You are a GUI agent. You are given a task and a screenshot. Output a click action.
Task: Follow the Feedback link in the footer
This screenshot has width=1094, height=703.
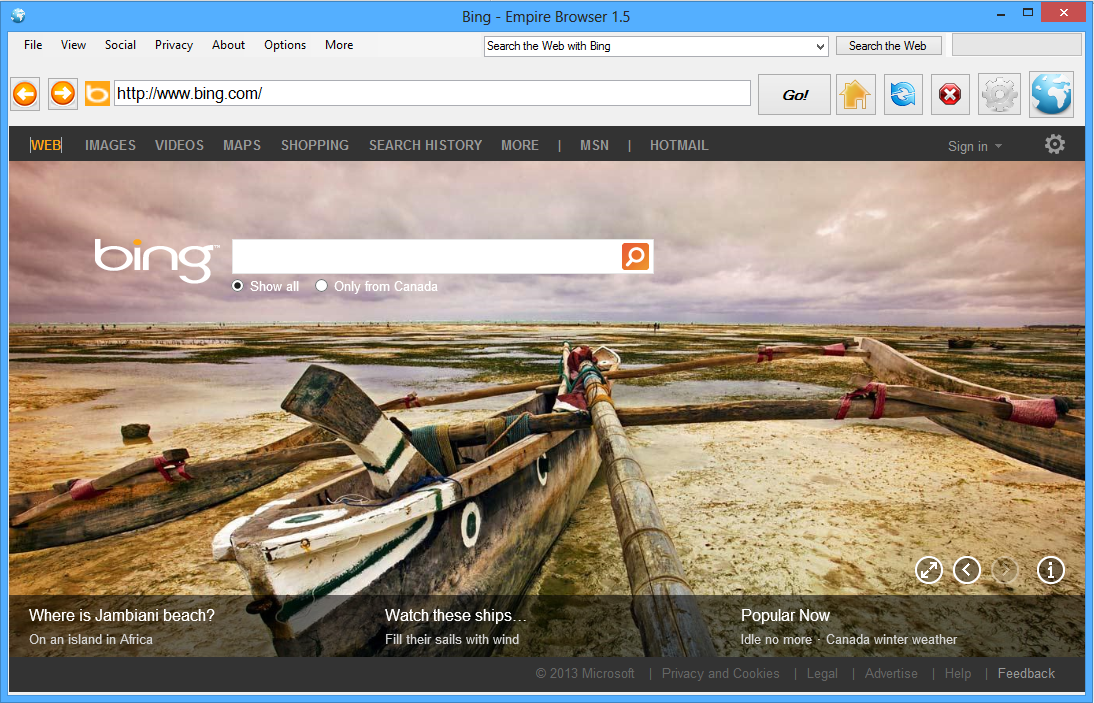(1026, 673)
